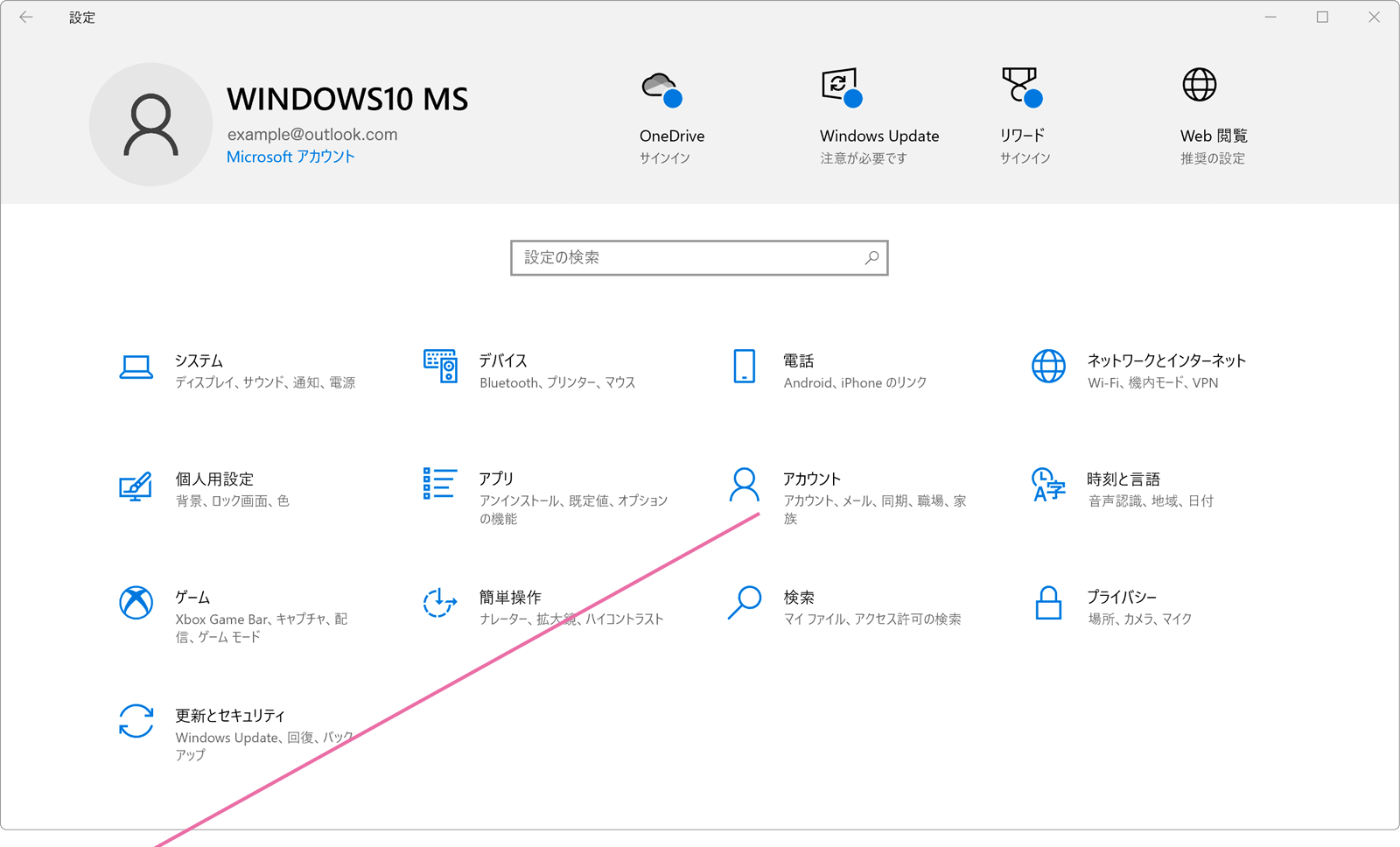
Task: Open the 電話 phone icon
Action: (745, 367)
